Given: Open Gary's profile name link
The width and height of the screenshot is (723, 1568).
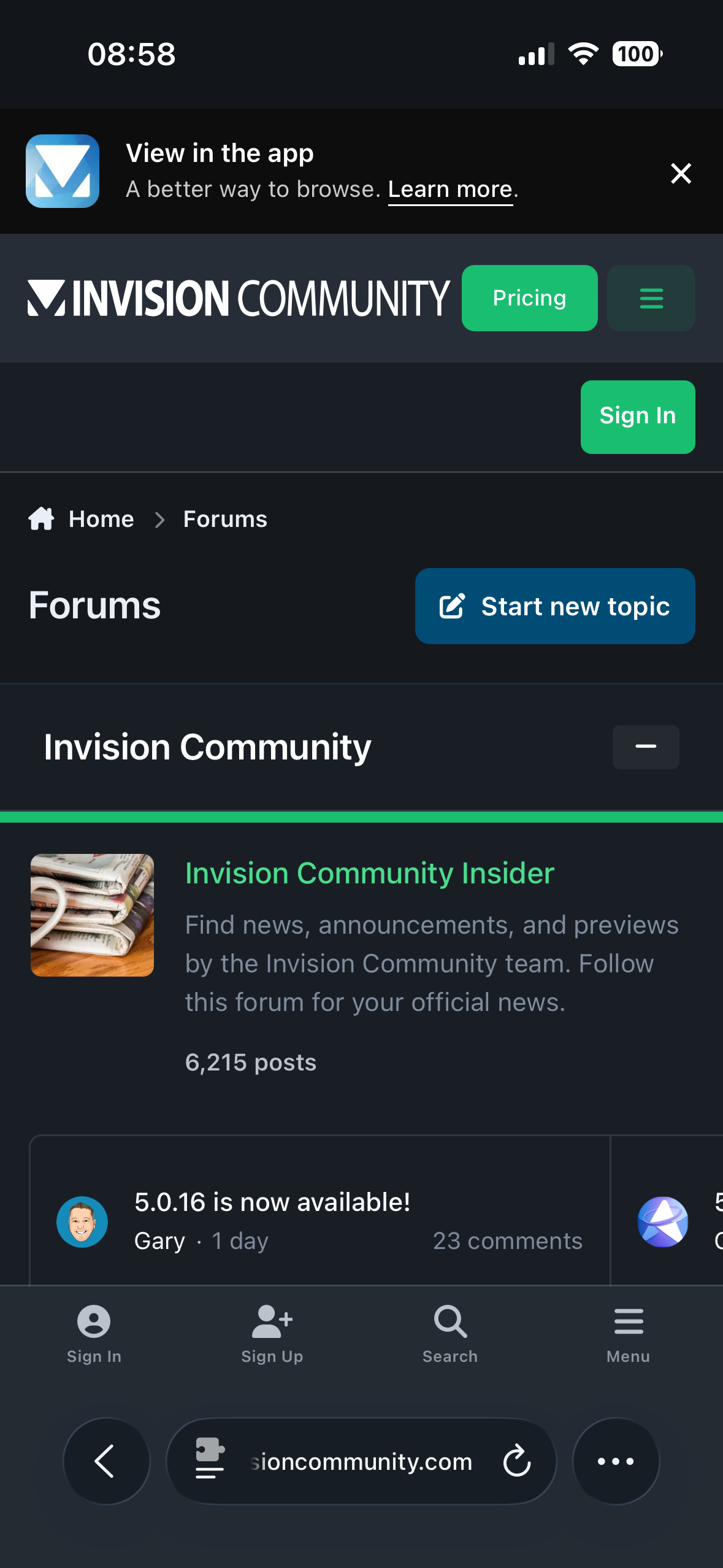Looking at the screenshot, I should point(159,1241).
